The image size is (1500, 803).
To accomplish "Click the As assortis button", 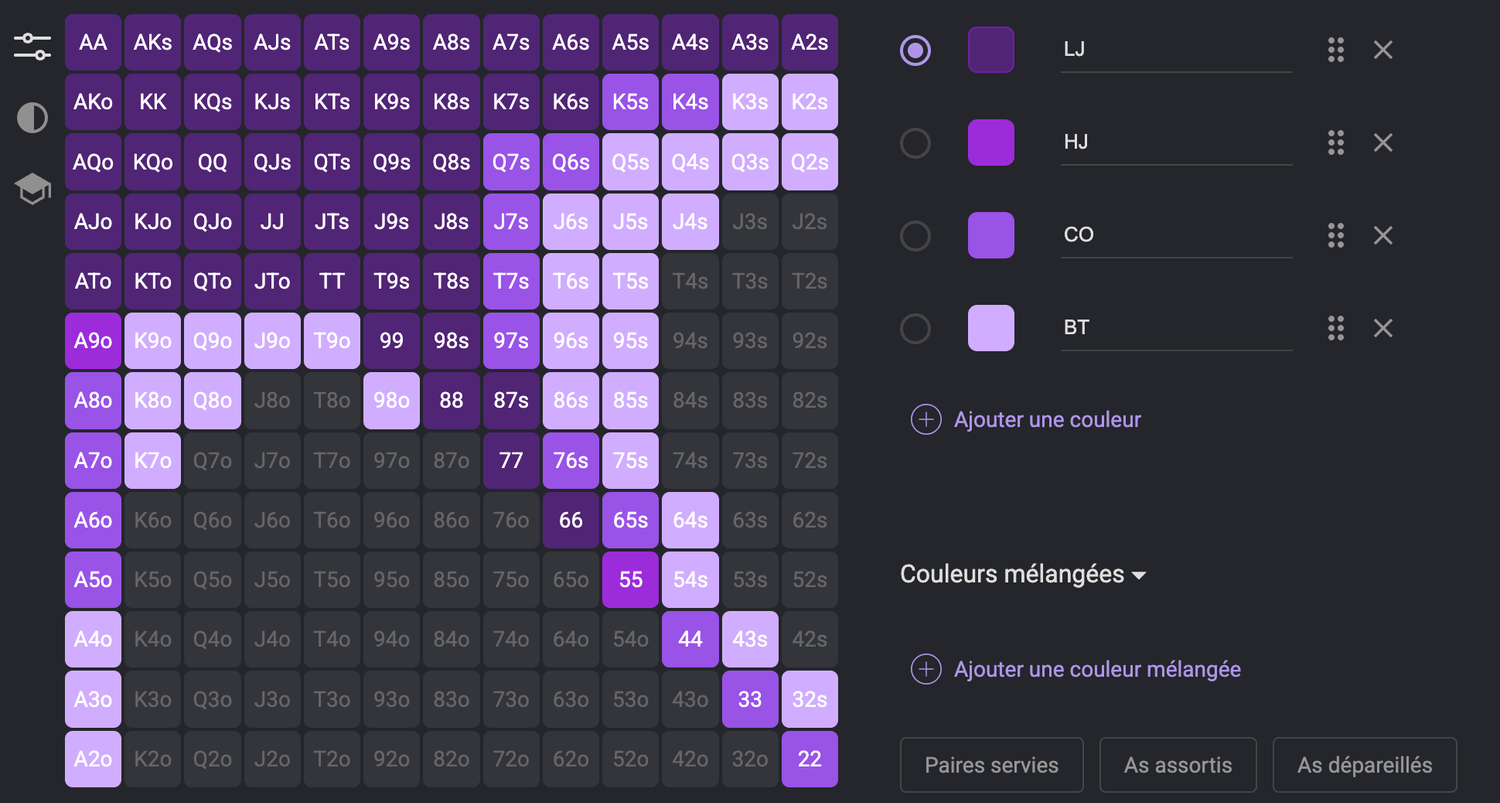I will pyautogui.click(x=1178, y=765).
